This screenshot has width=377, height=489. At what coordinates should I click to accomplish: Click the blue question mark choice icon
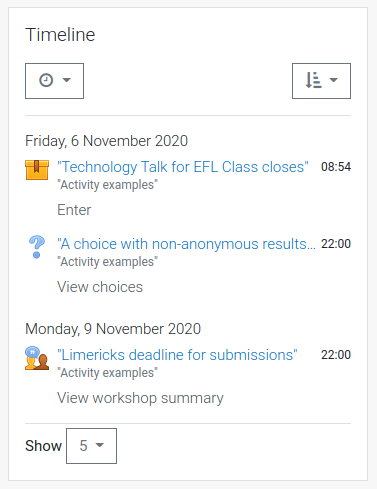point(37,247)
